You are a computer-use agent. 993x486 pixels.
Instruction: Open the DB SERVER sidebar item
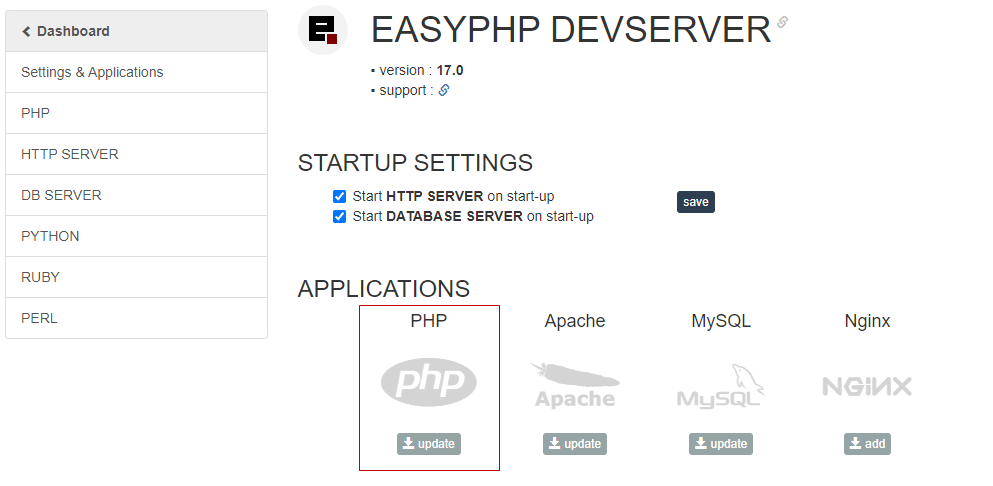click(x=61, y=195)
